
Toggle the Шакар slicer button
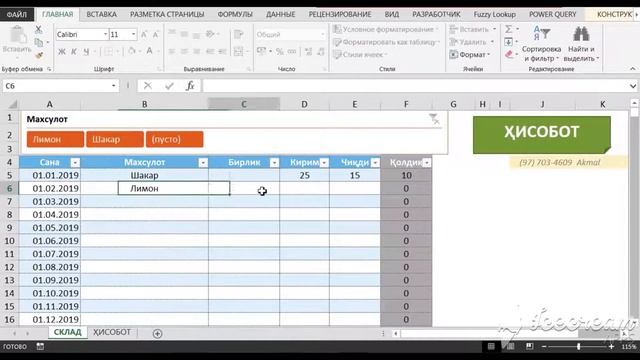(115, 139)
